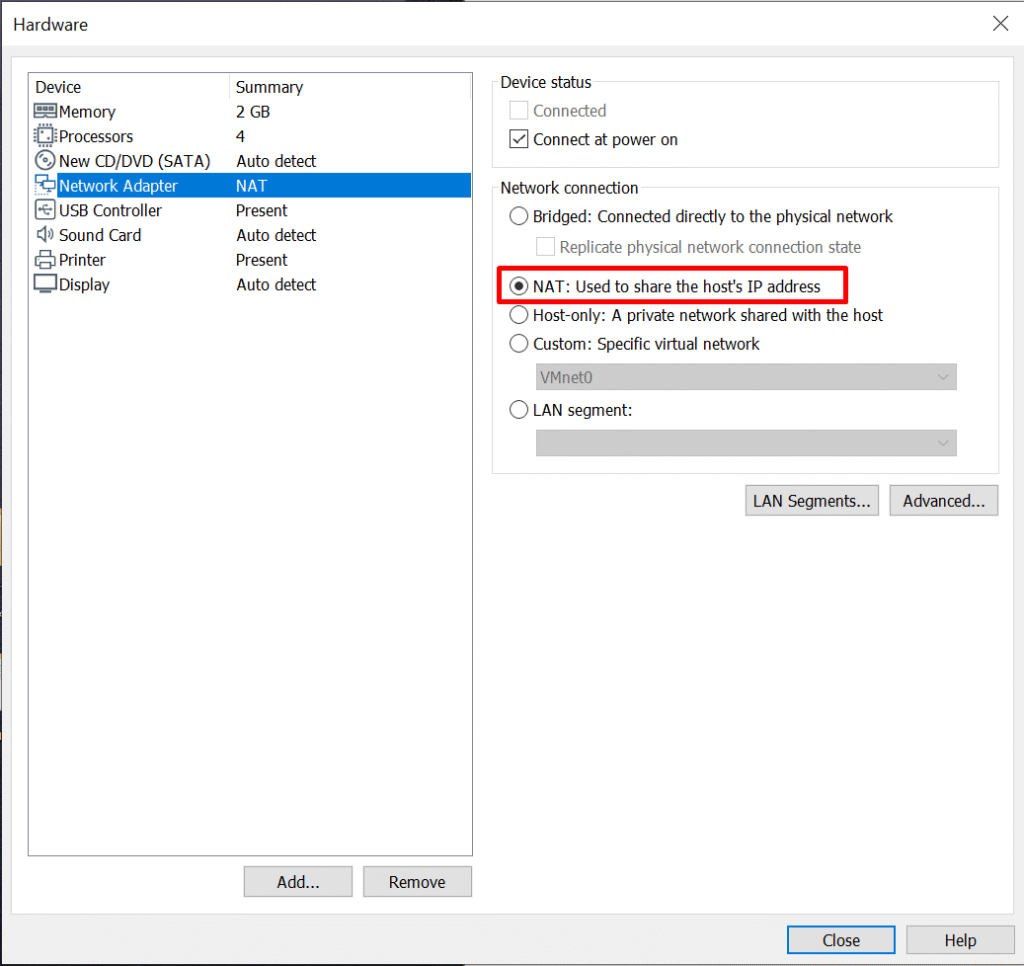Screen dimensions: 1024x966
Task: Open the VMnet0 virtual network dropdown
Action: [x=746, y=377]
